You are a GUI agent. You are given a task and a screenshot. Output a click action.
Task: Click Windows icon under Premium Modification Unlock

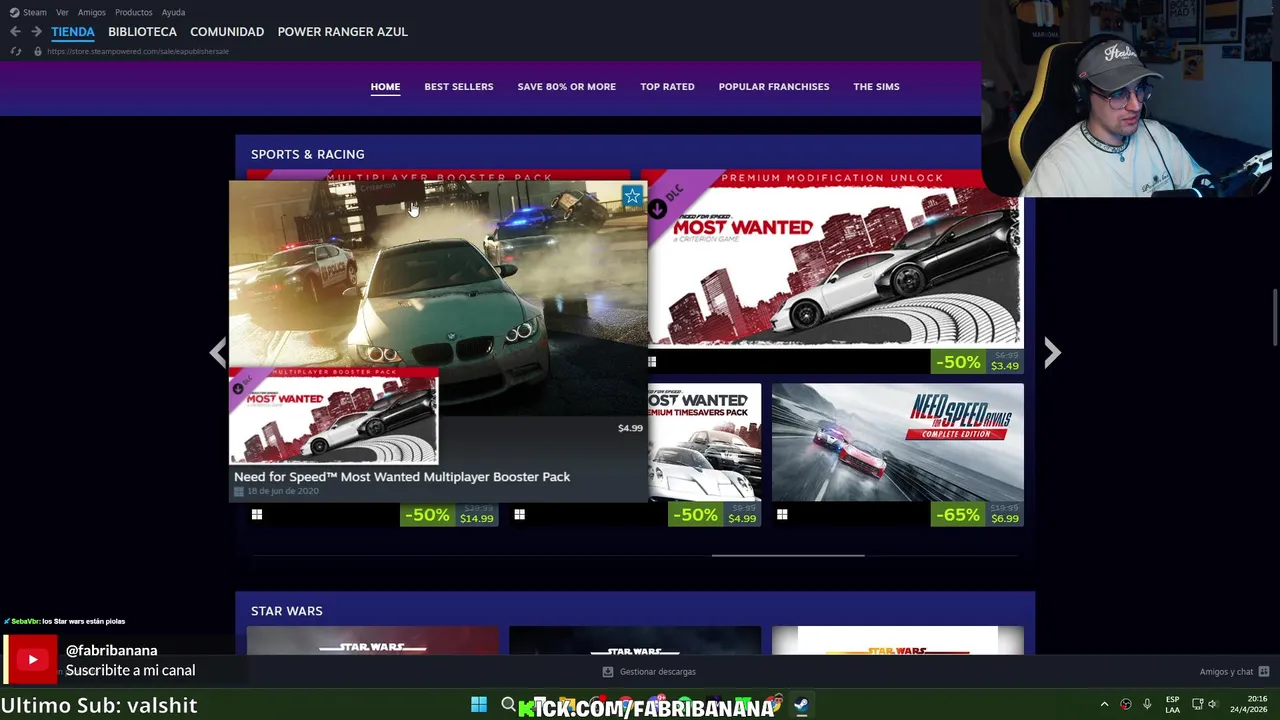(652, 362)
